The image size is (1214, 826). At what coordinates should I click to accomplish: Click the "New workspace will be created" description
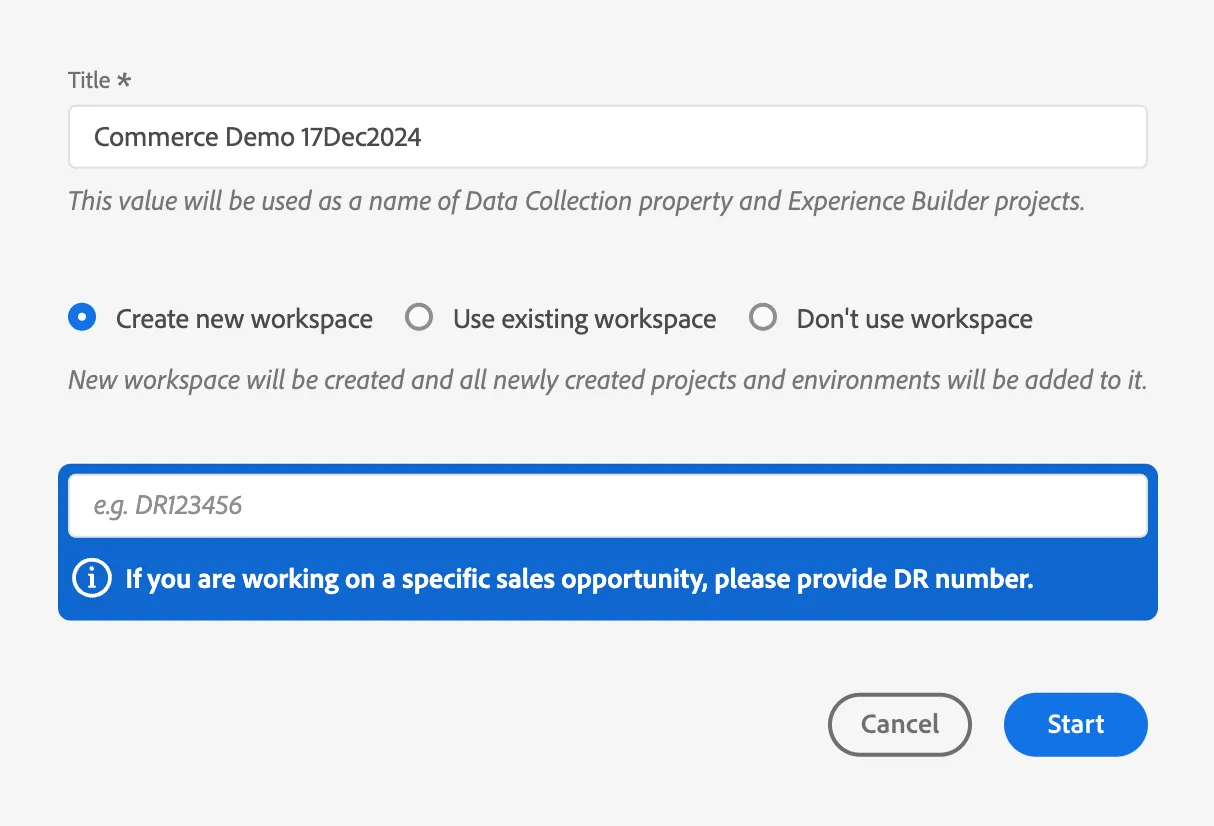607,380
